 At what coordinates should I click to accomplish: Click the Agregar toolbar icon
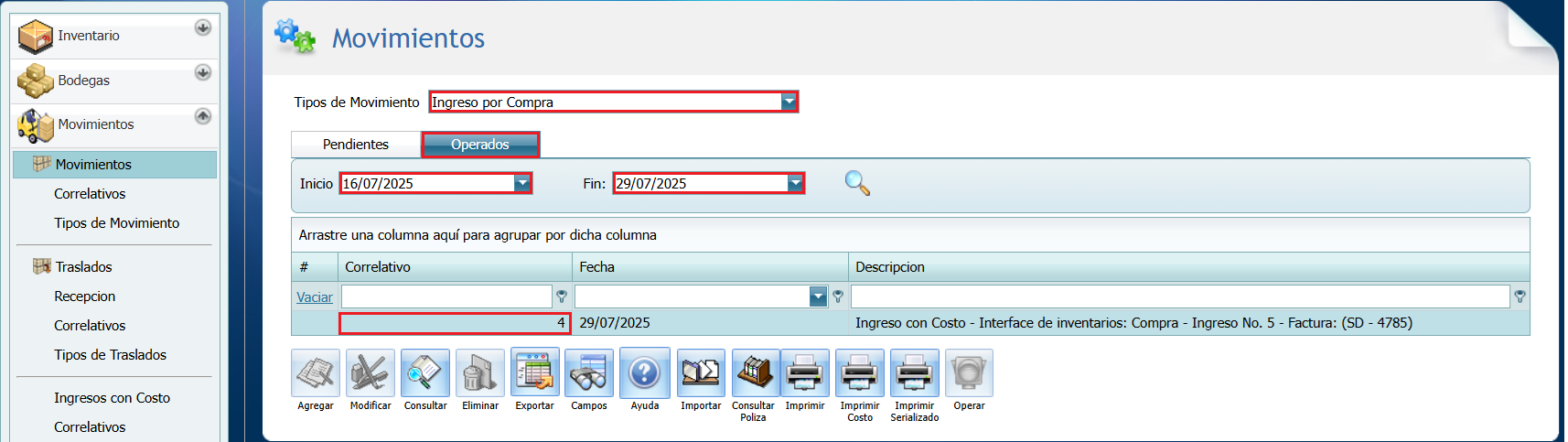[316, 372]
